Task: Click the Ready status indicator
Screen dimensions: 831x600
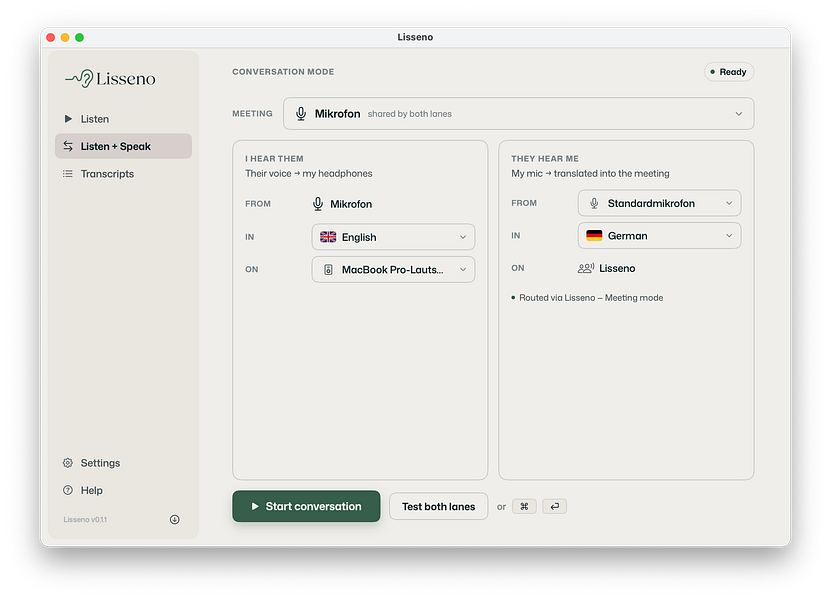Action: click(x=729, y=72)
